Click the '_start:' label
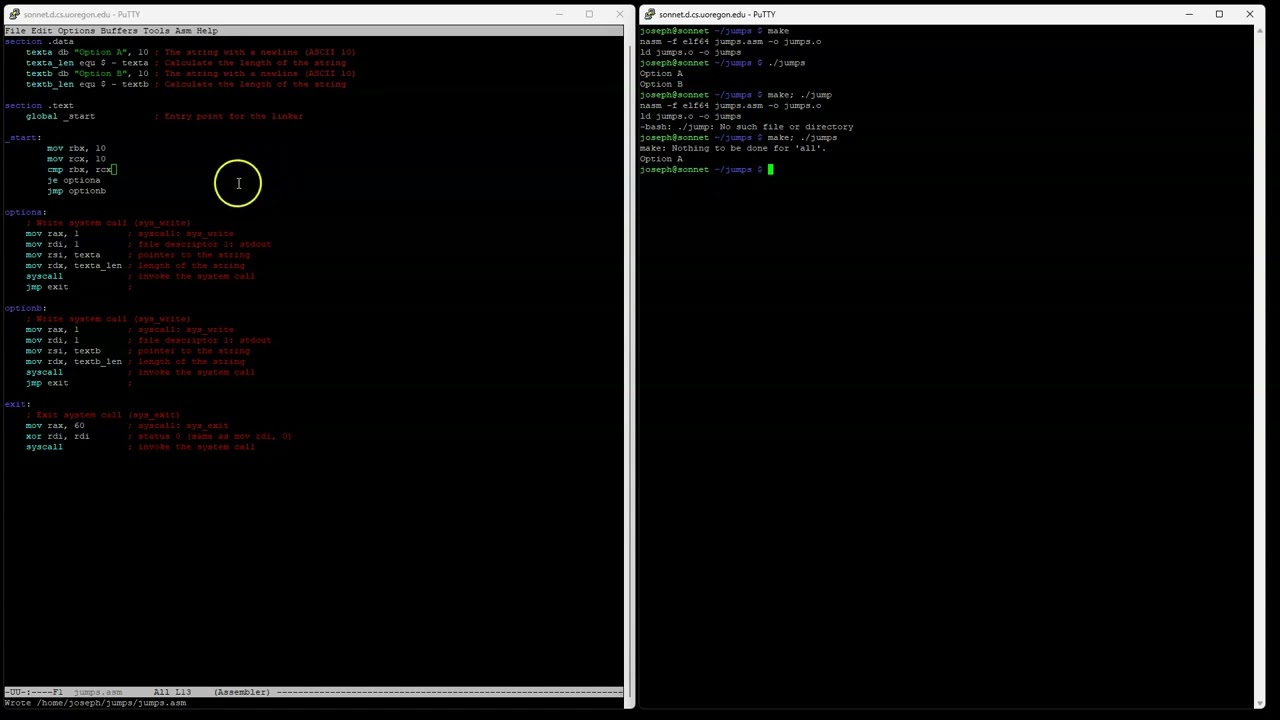The width and height of the screenshot is (1280, 720). (22, 138)
